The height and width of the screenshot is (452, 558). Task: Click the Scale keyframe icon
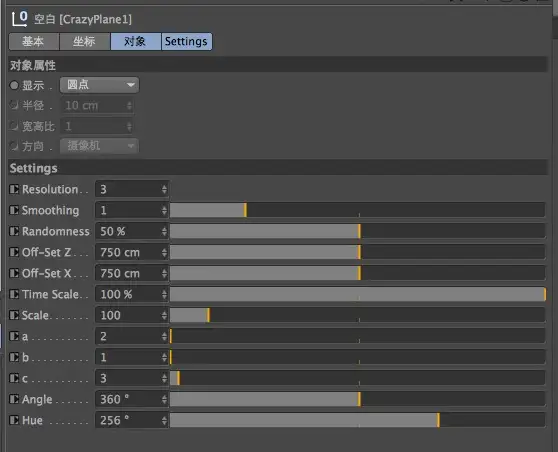pyautogui.click(x=14, y=315)
